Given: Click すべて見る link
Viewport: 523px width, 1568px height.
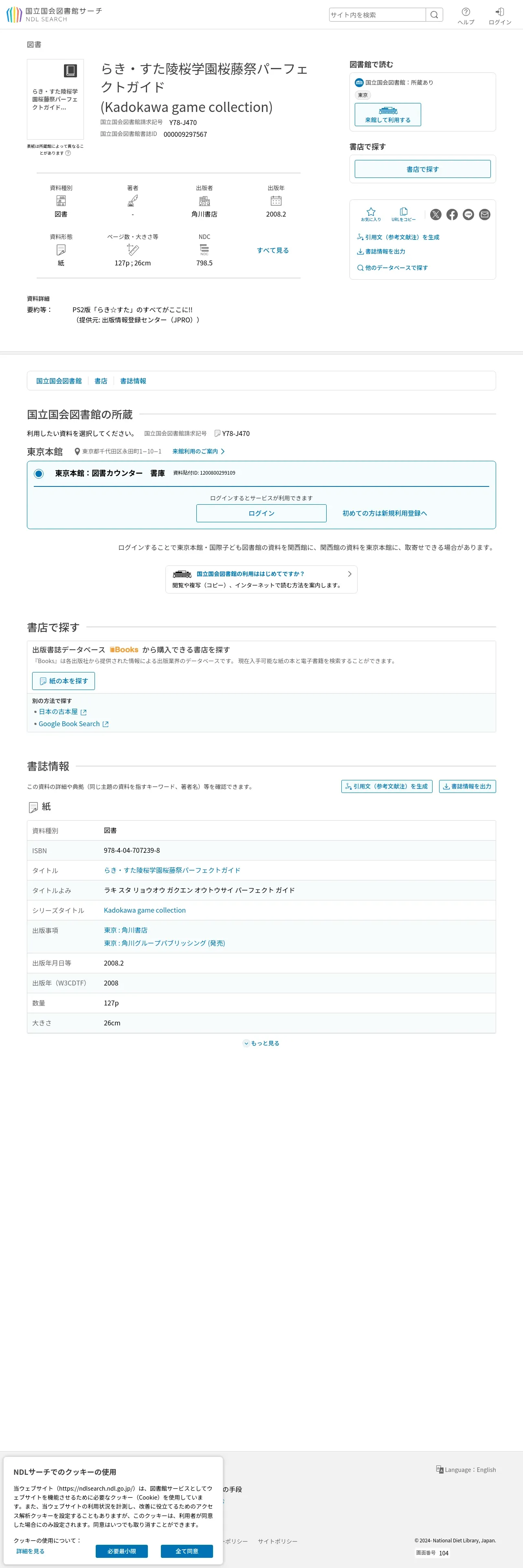Looking at the screenshot, I should [273, 250].
